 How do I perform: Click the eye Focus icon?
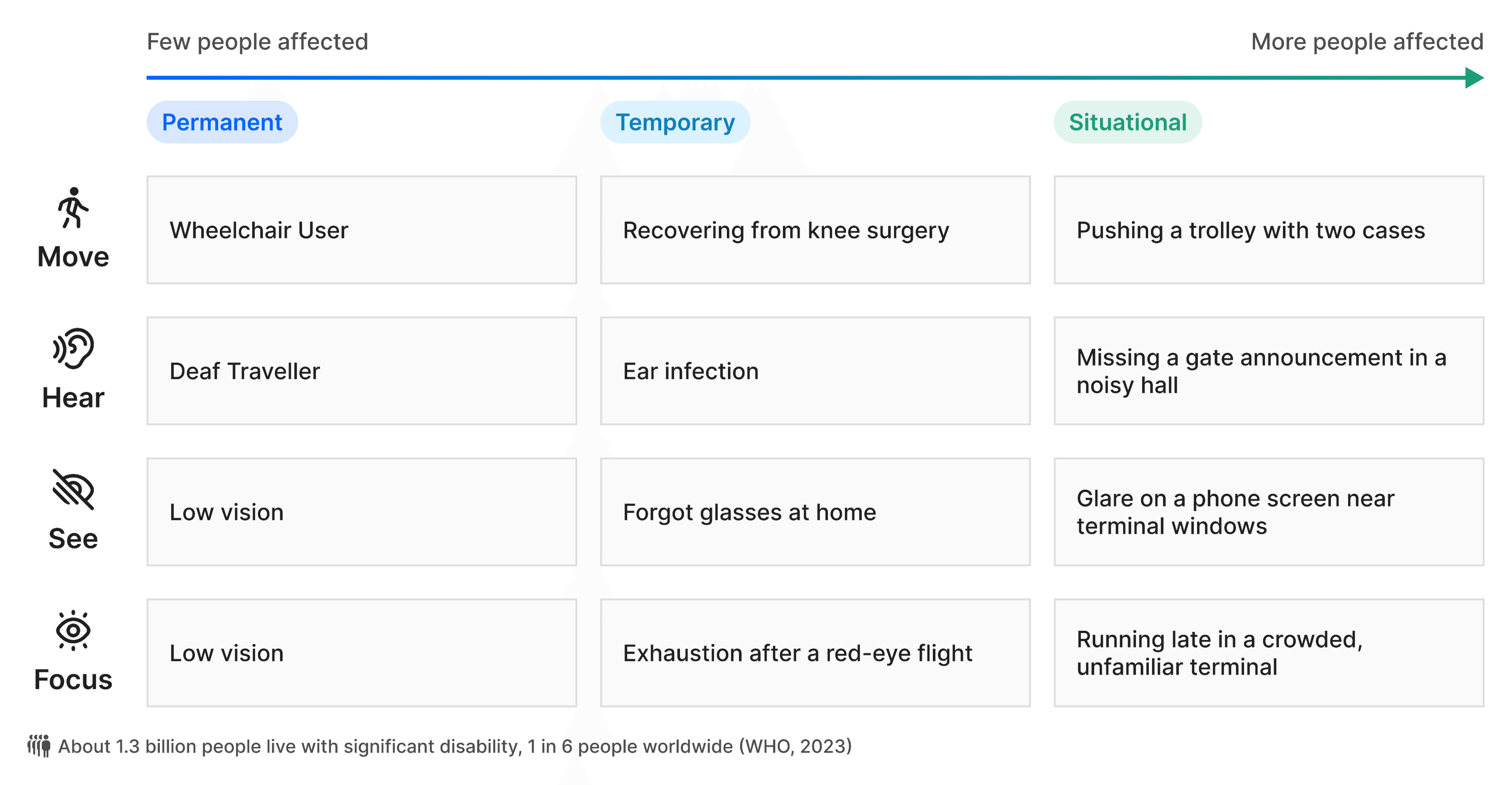click(x=73, y=631)
